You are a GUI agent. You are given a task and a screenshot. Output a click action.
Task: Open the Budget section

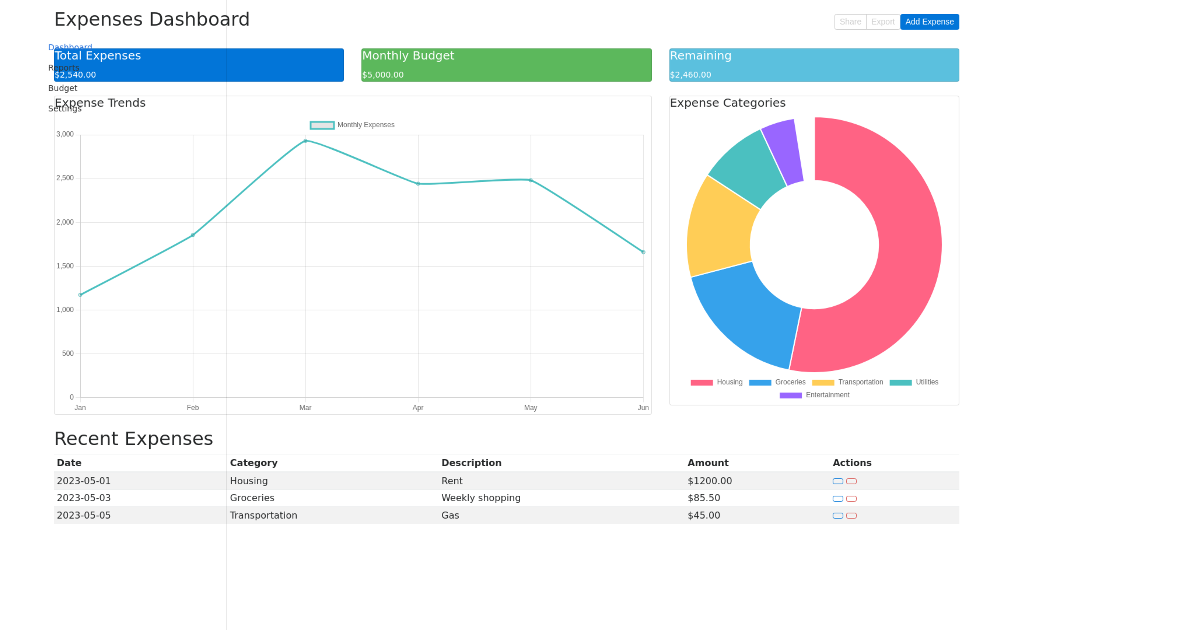point(62,87)
